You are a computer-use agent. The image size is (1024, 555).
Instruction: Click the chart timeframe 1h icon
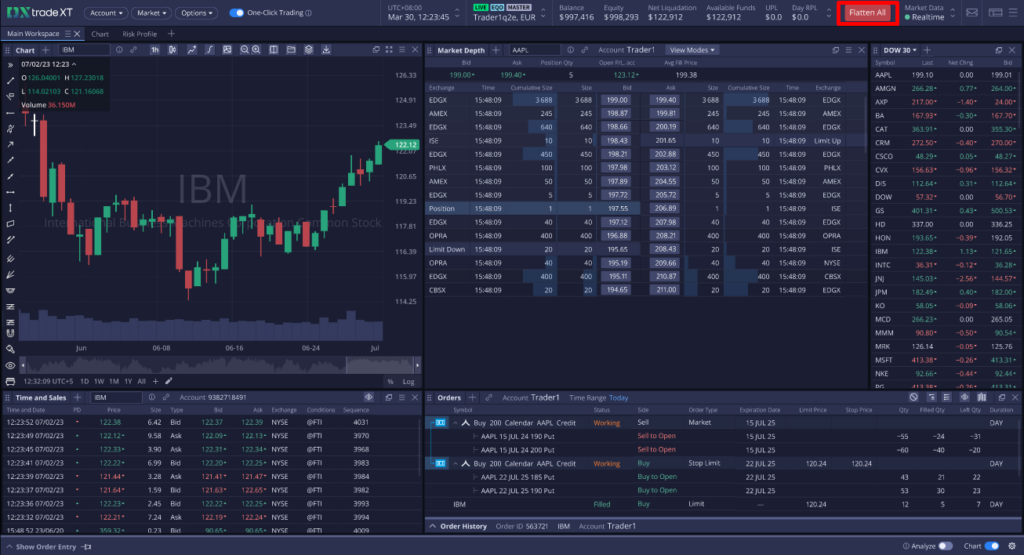(x=155, y=50)
